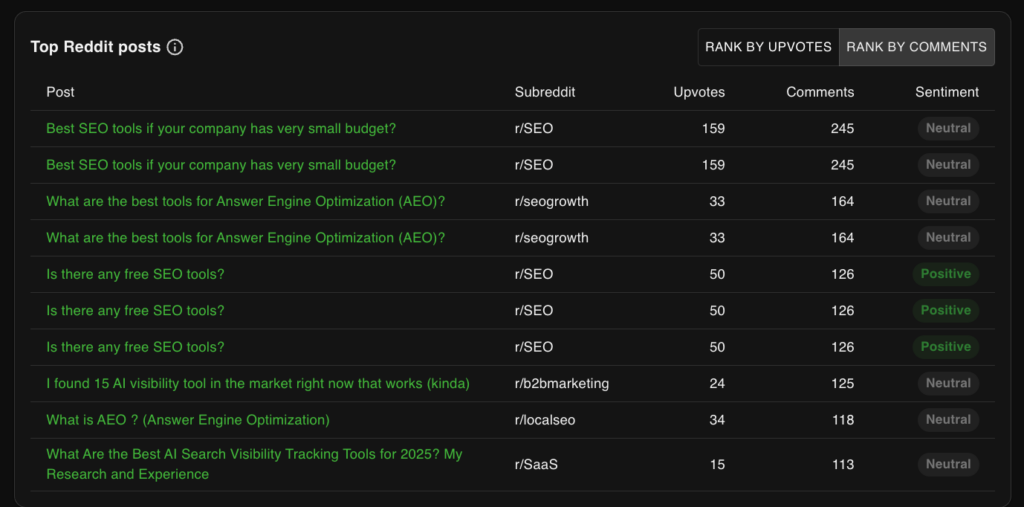Click the Top Reddit posts heading
This screenshot has width=1024, height=507.
coord(95,47)
